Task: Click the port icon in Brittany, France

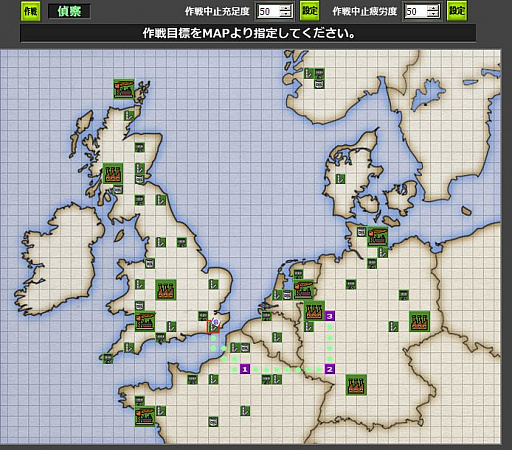Action: [145, 417]
